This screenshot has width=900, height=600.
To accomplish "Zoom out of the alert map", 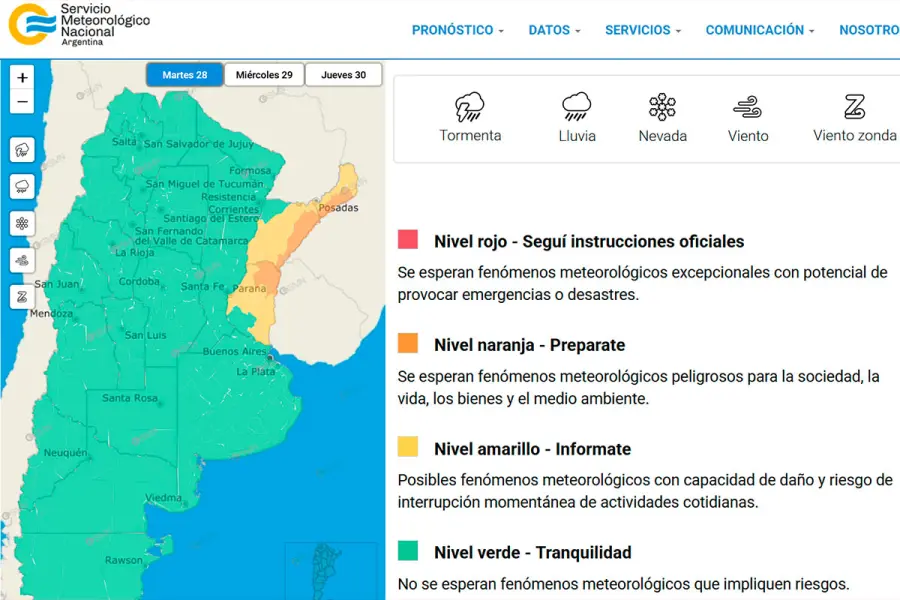I will 22,102.
